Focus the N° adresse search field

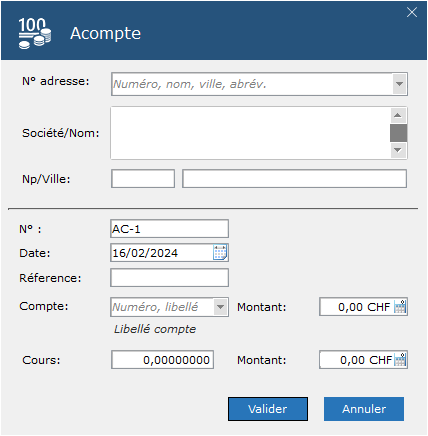coord(252,84)
